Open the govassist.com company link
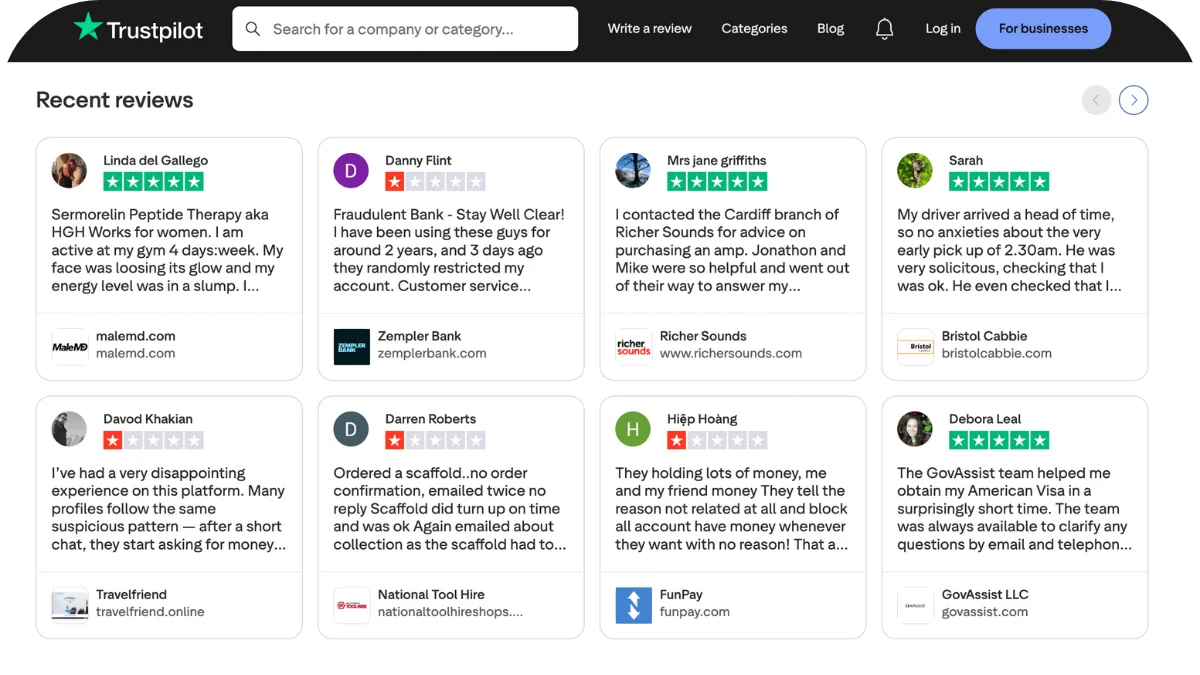 pos(984,612)
